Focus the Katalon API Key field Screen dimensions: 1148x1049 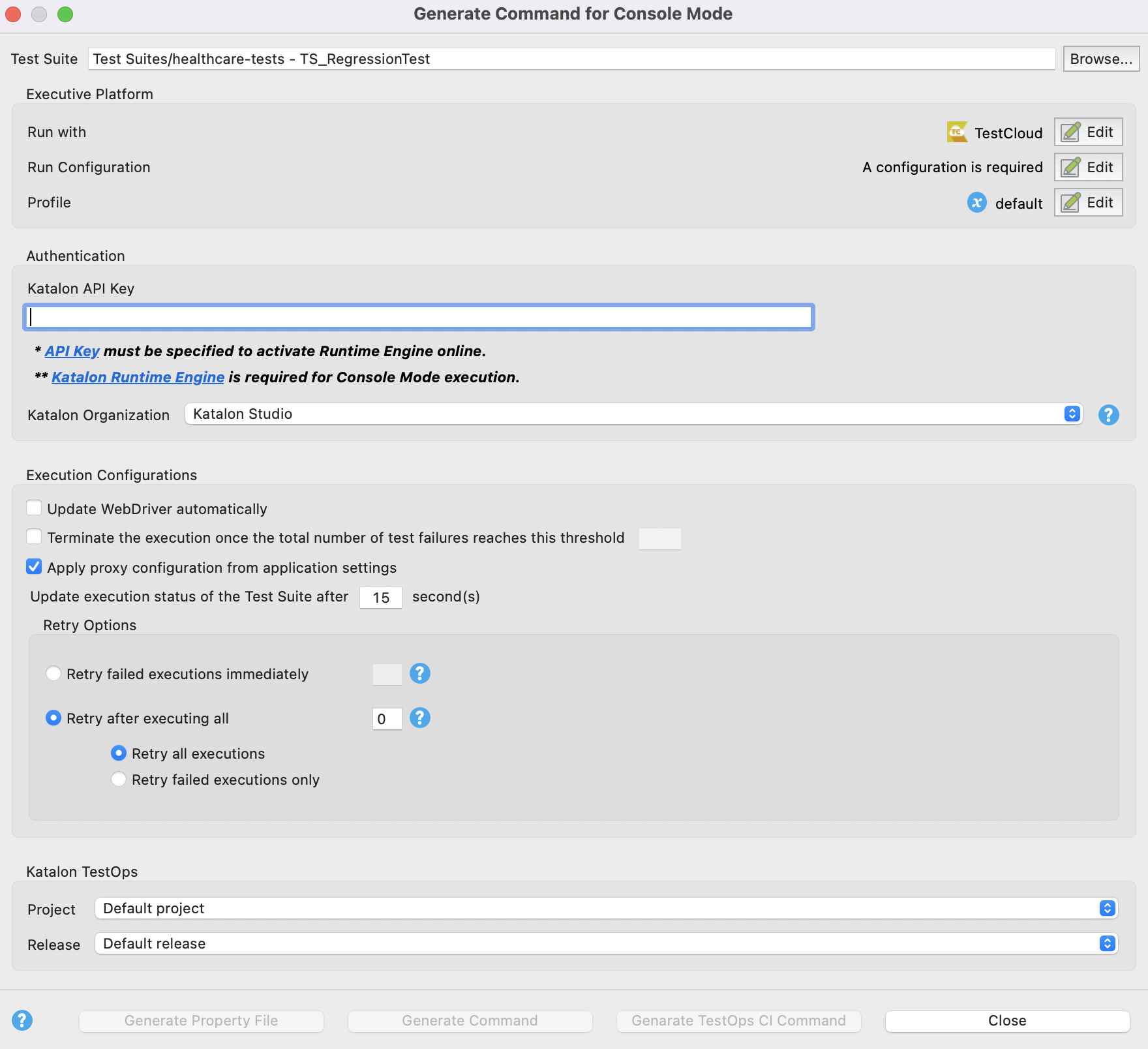tap(419, 317)
